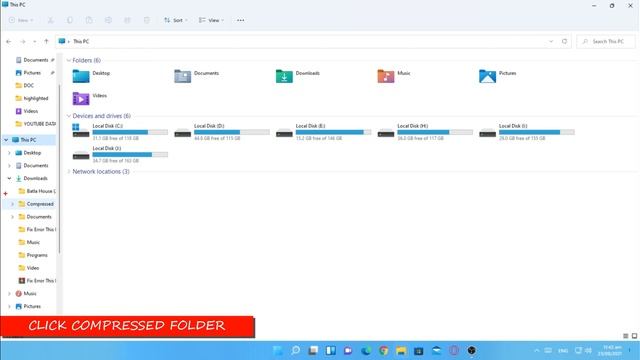This screenshot has height=360, width=640.
Task: Go back with the Back arrow
Action: [x=9, y=41]
